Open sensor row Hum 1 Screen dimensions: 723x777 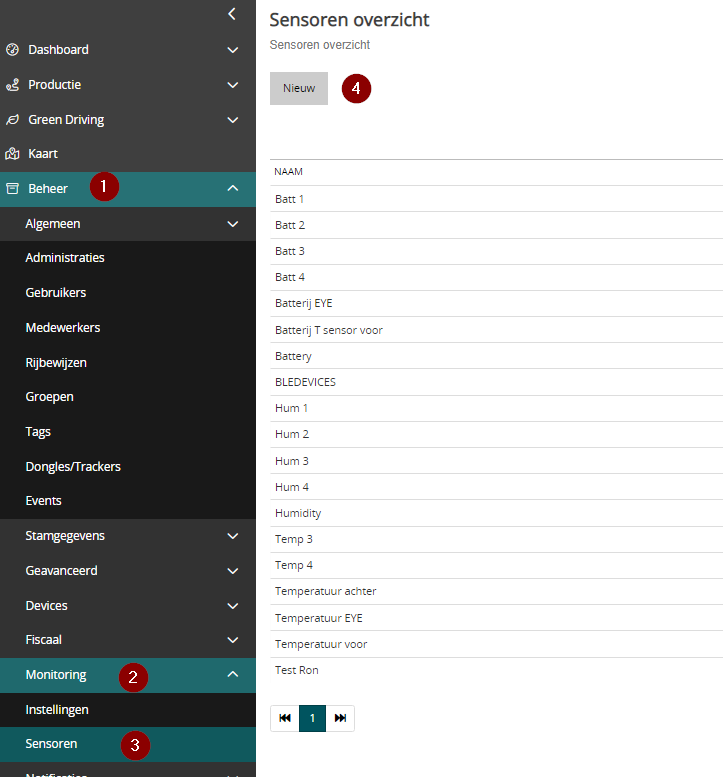[x=497, y=408]
